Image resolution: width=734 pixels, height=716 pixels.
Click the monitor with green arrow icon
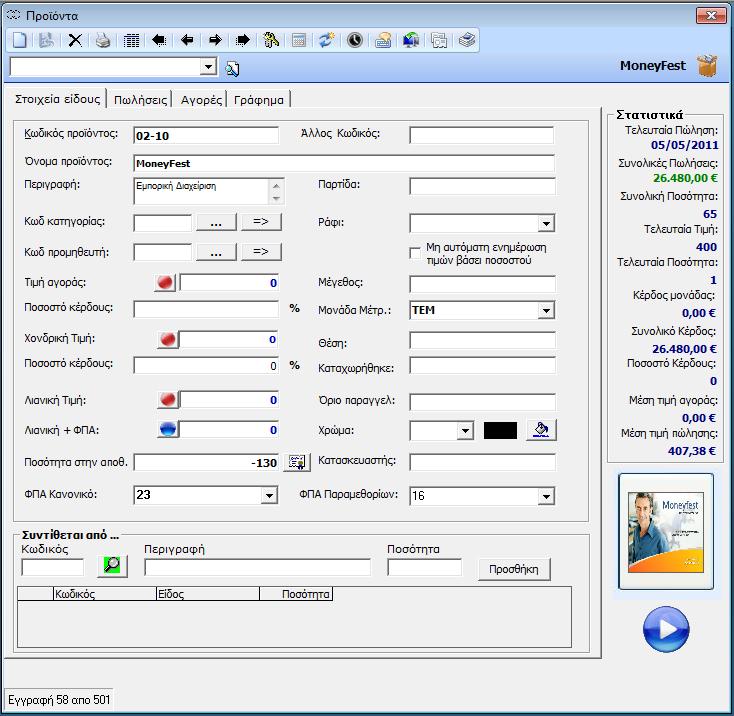point(411,40)
